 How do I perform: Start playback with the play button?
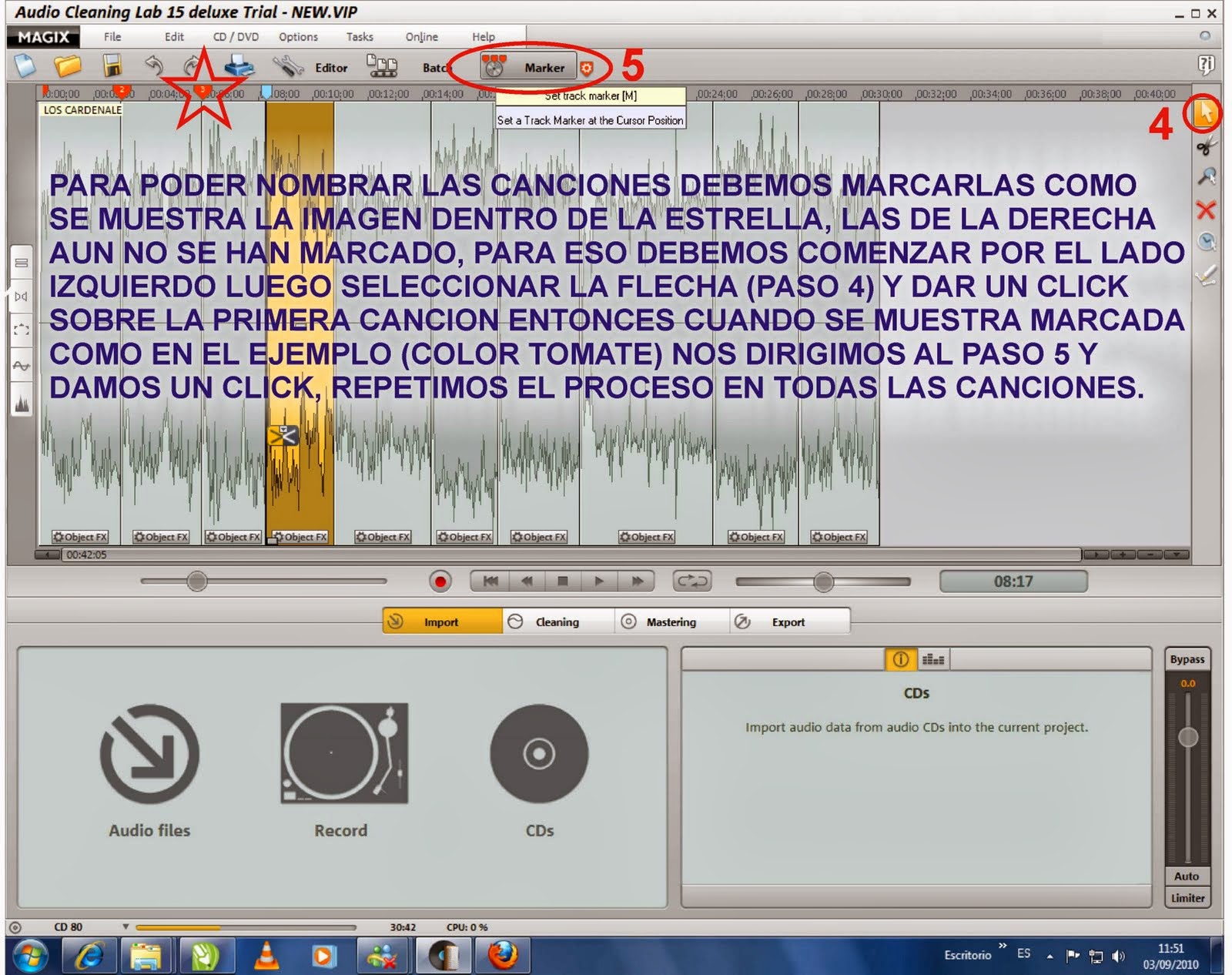pyautogui.click(x=599, y=581)
